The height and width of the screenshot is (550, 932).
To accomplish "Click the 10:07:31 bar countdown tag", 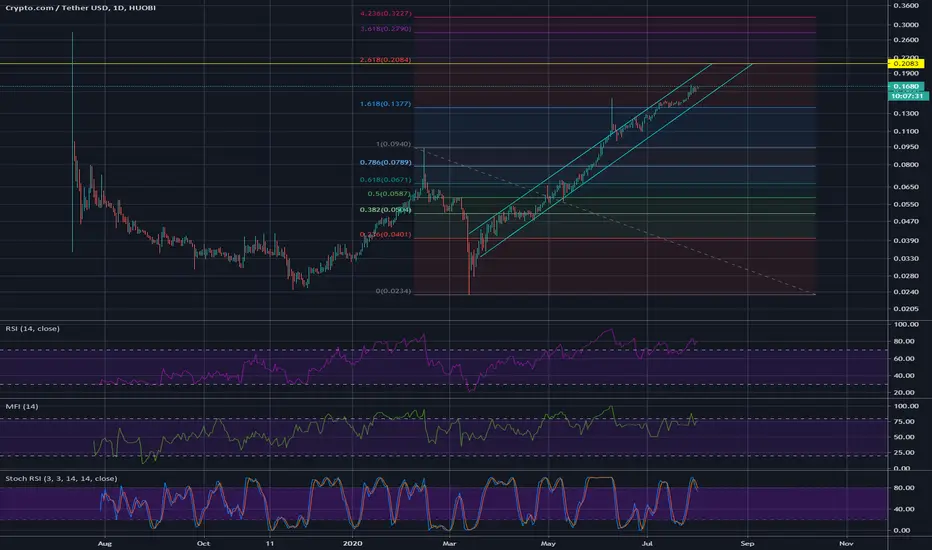I will (x=908, y=96).
